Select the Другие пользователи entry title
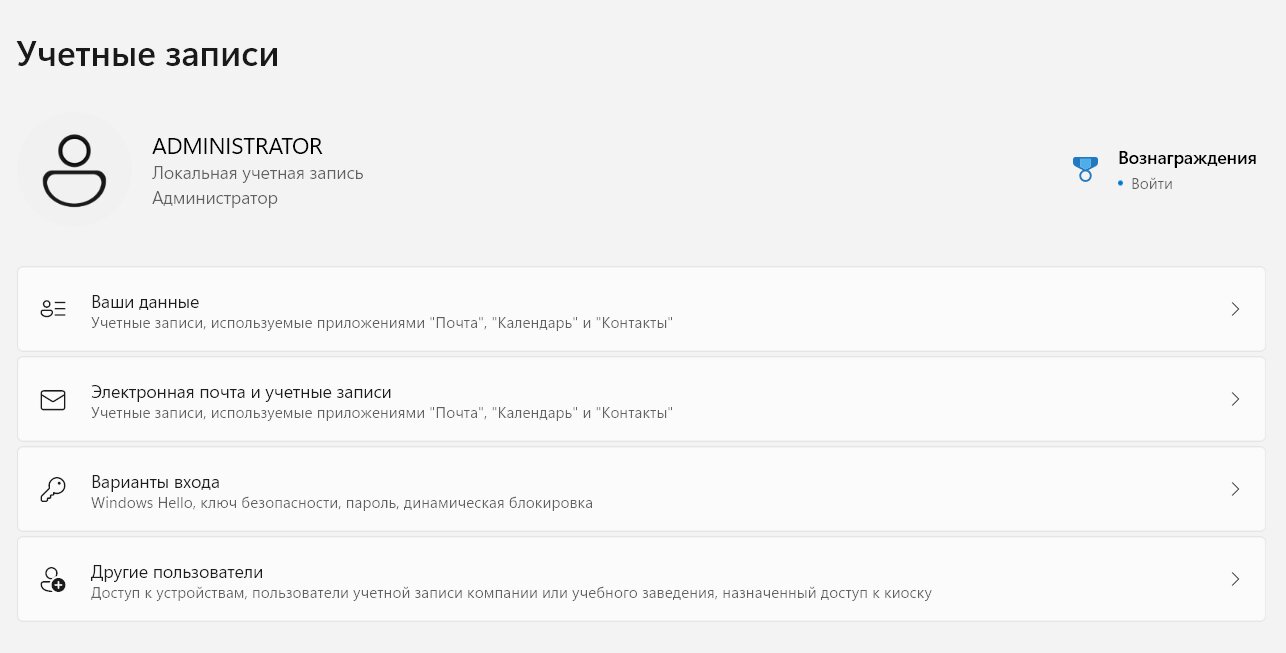Screen dimensions: 1286x653 pyautogui.click(x=177, y=572)
